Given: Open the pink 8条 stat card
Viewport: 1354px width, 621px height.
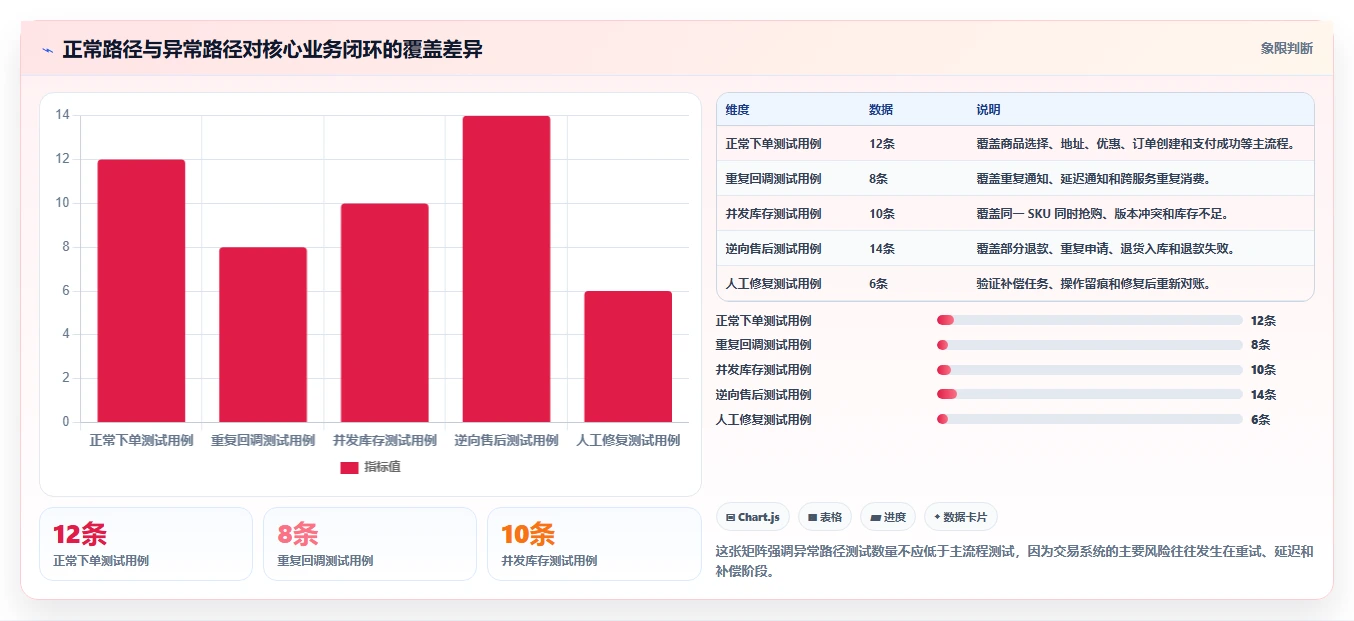Looking at the screenshot, I should coord(370,544).
